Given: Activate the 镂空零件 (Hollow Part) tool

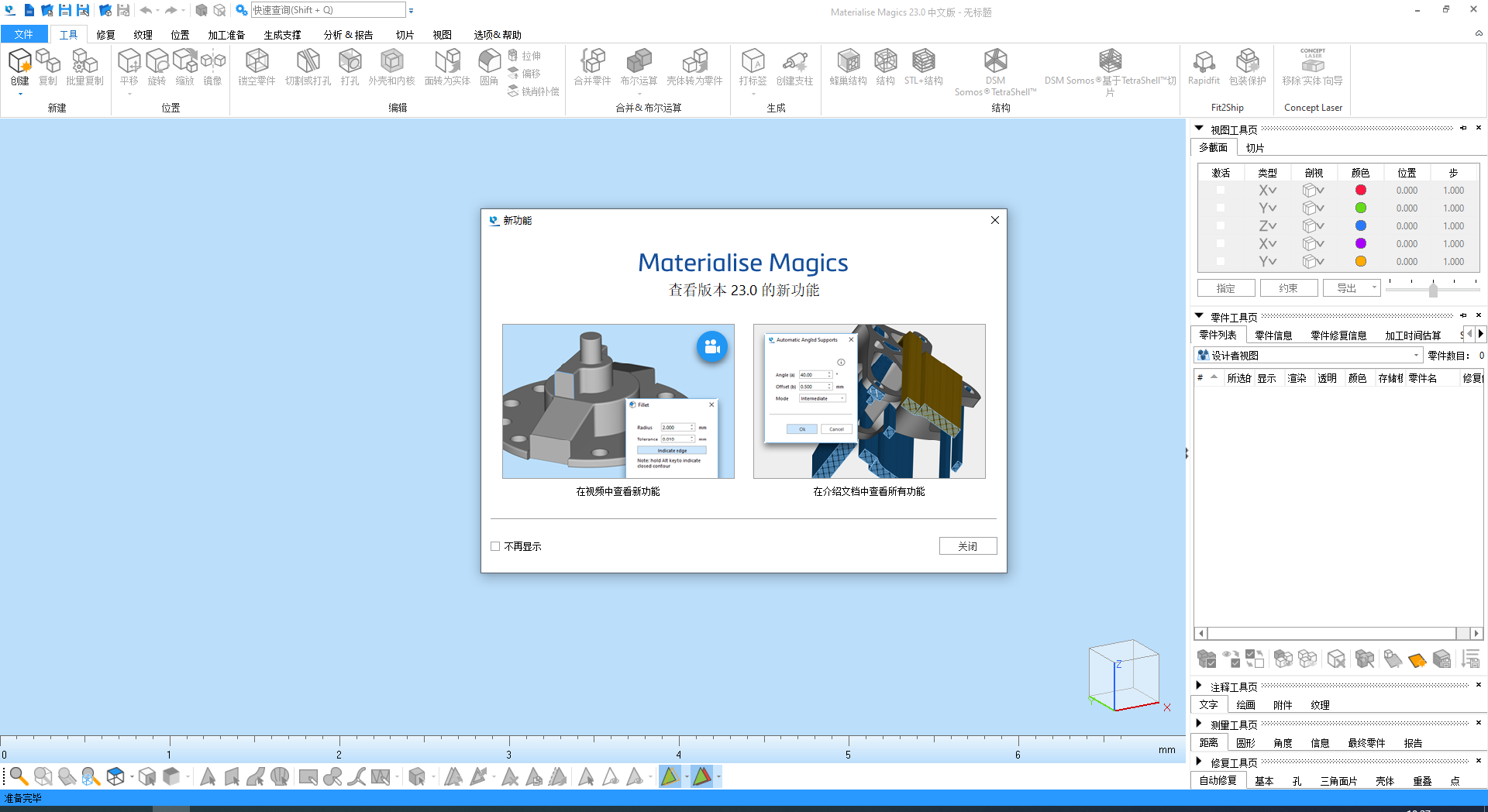Looking at the screenshot, I should point(256,68).
